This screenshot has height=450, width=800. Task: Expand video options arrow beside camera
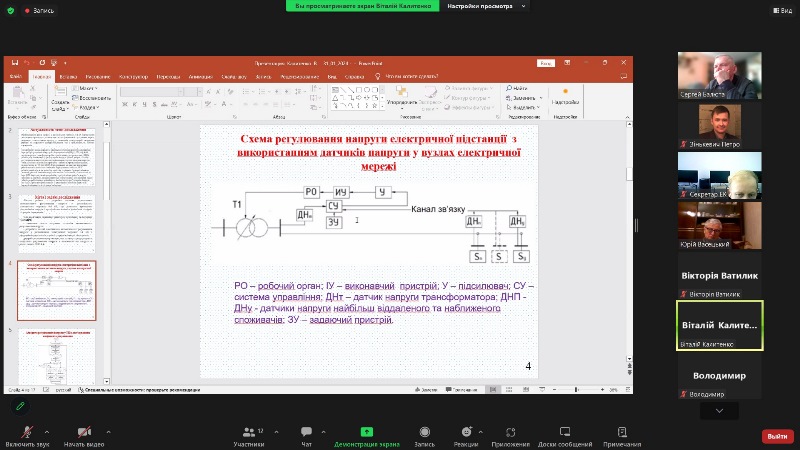coord(108,432)
